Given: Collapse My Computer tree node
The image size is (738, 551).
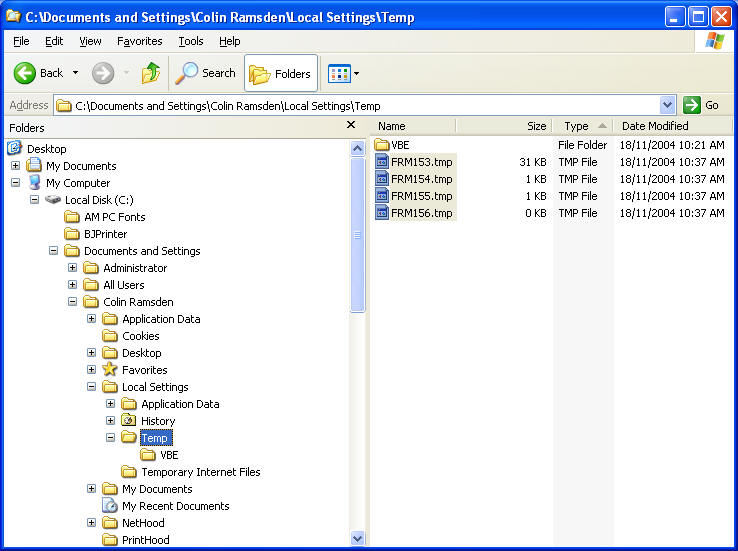Looking at the screenshot, I should click(16, 183).
